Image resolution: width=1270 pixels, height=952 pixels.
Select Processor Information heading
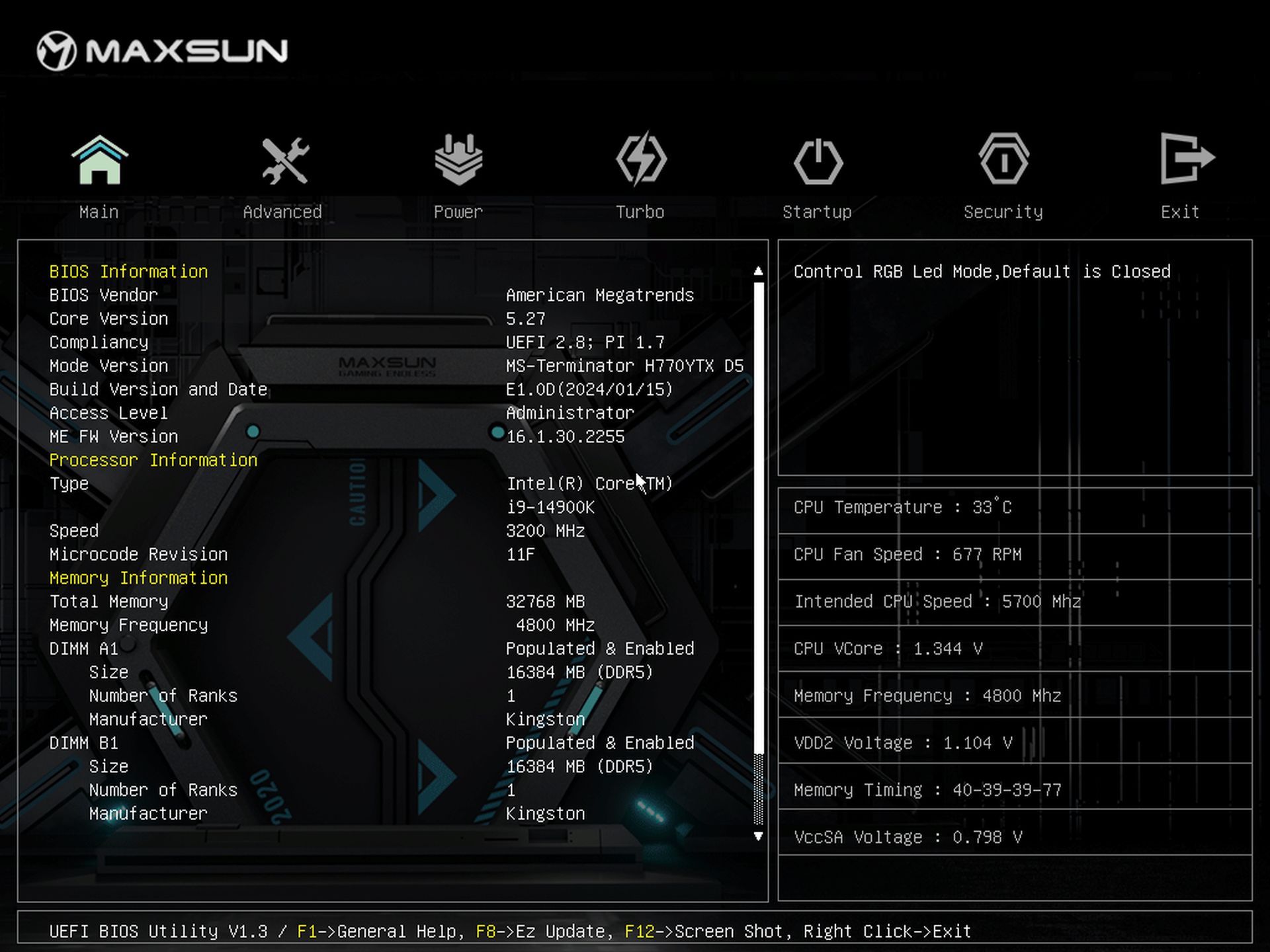(x=153, y=460)
